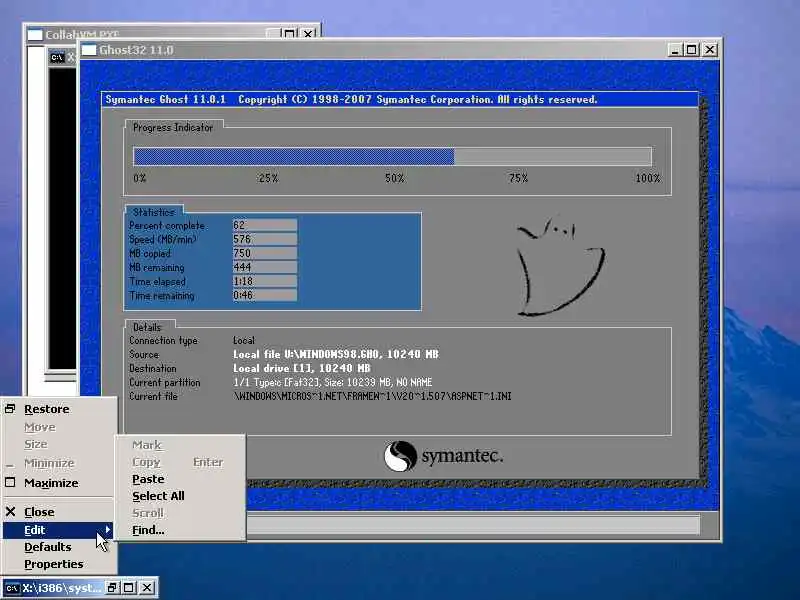Click the Time remaining value 0:46
Image resolution: width=800 pixels, height=600 pixels.
coord(265,295)
